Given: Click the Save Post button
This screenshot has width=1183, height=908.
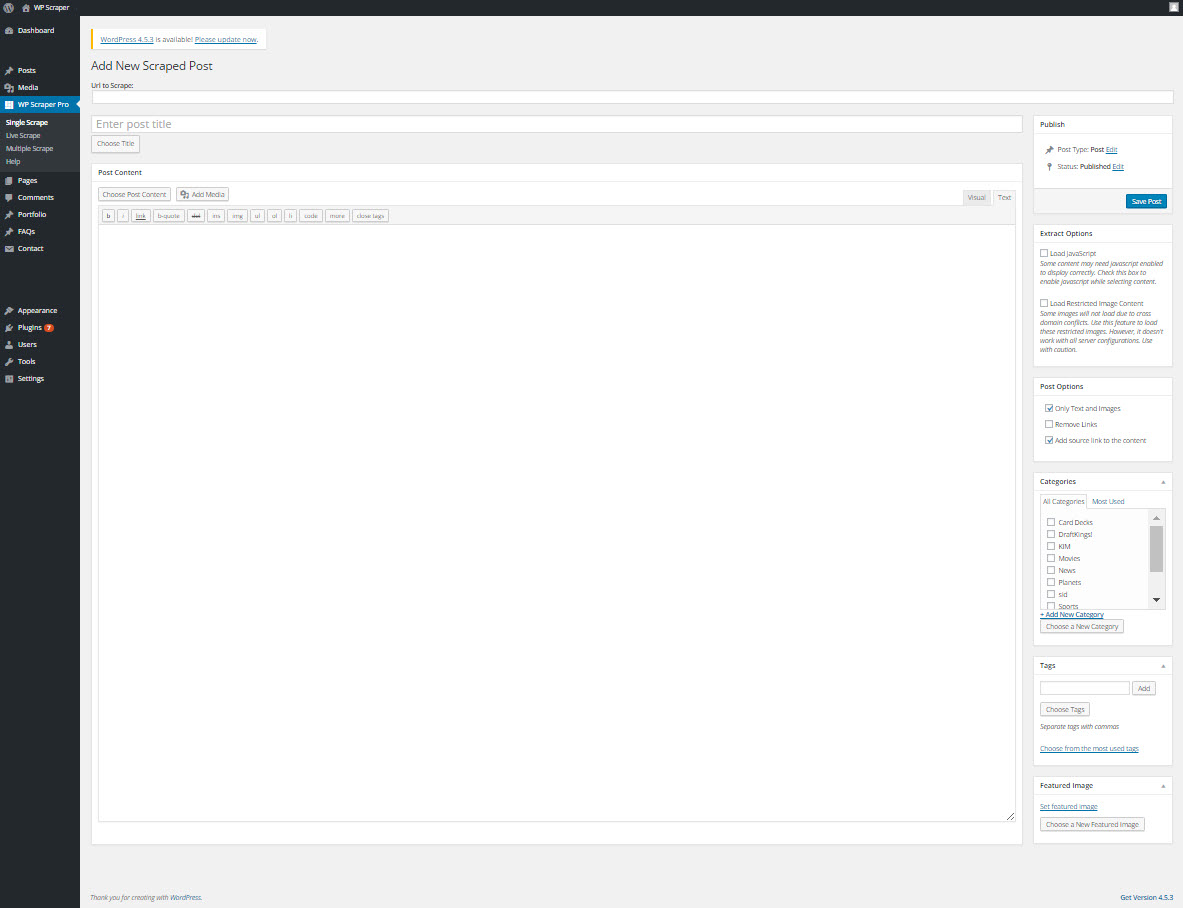Looking at the screenshot, I should [1146, 201].
